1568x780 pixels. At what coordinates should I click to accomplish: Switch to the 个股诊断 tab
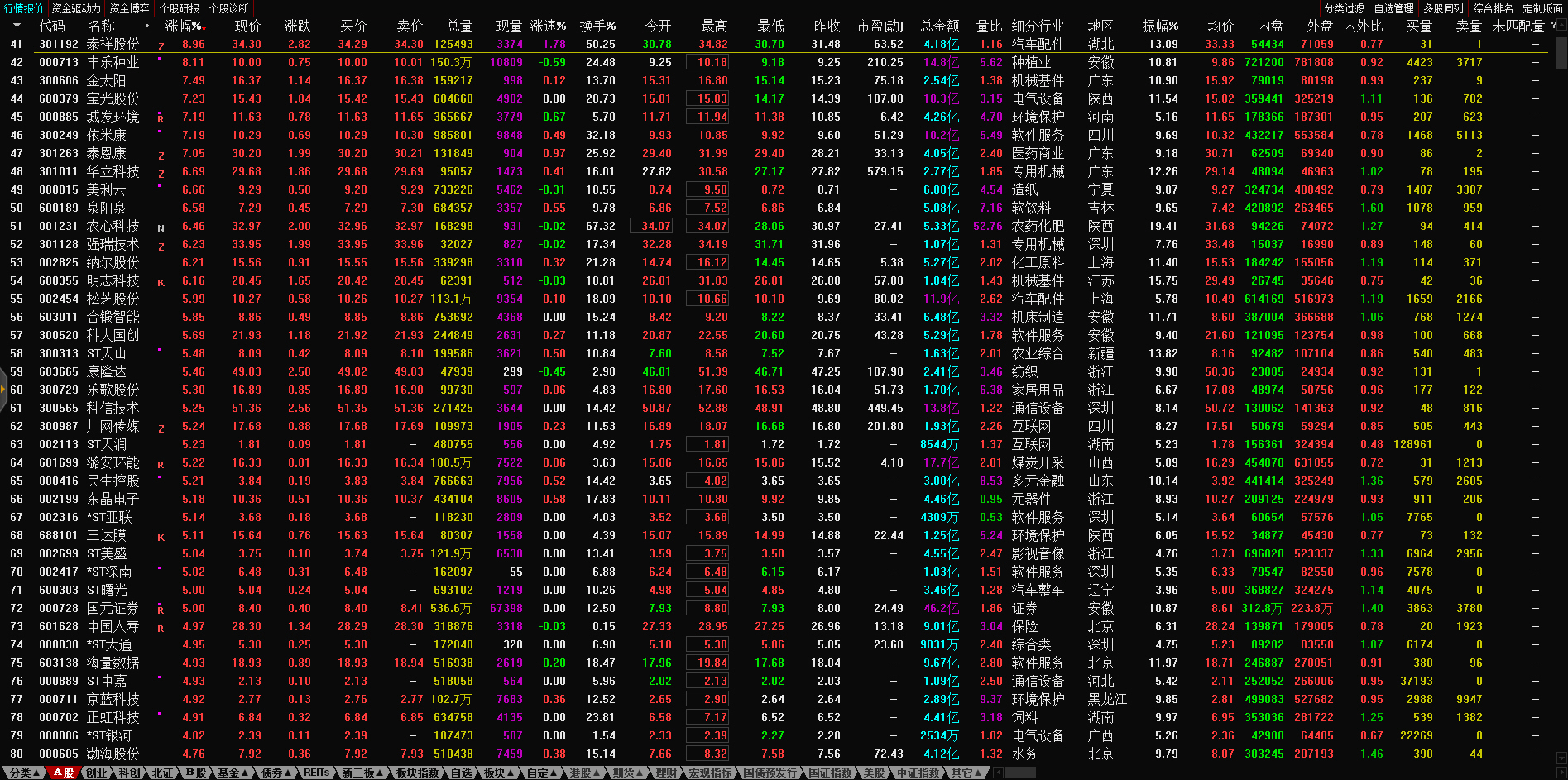pyautogui.click(x=228, y=8)
